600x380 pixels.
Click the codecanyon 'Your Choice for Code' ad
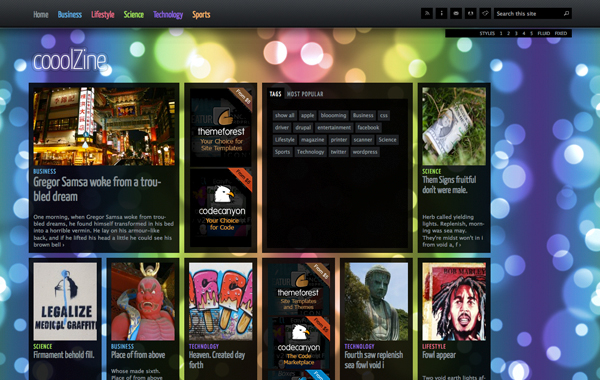coord(221,207)
